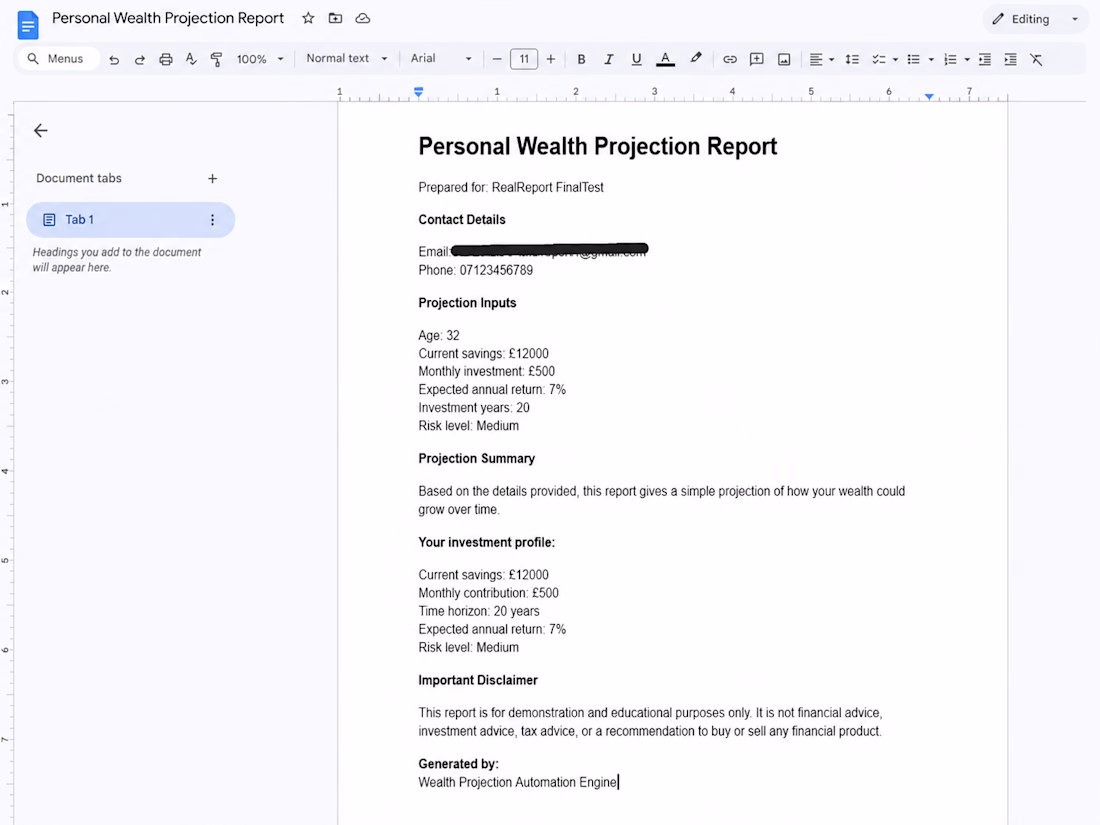Image resolution: width=1100 pixels, height=825 pixels.
Task: Click Wealth Projection Automation Engine text
Action: click(x=518, y=782)
